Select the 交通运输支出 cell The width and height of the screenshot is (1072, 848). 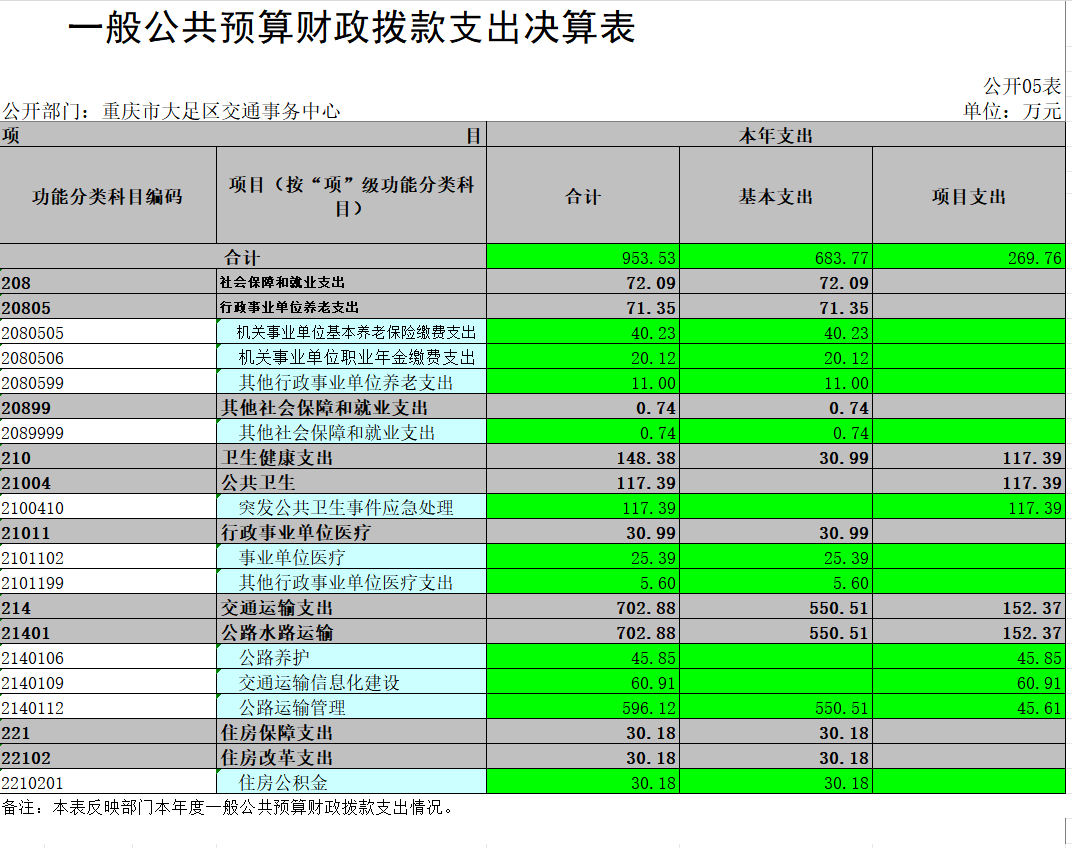[351, 608]
